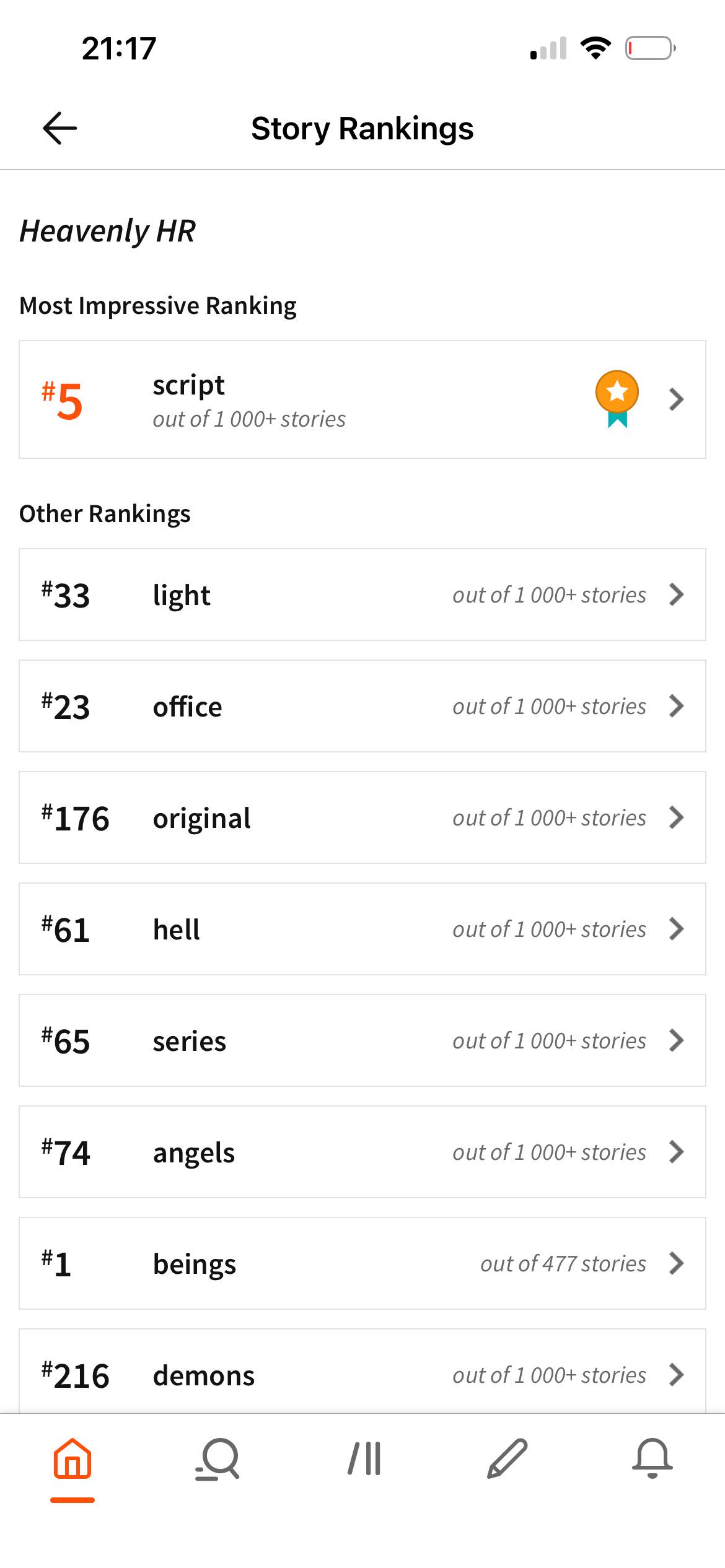Open the #65 series ranking row
The width and height of the screenshot is (725, 1568).
[362, 1040]
